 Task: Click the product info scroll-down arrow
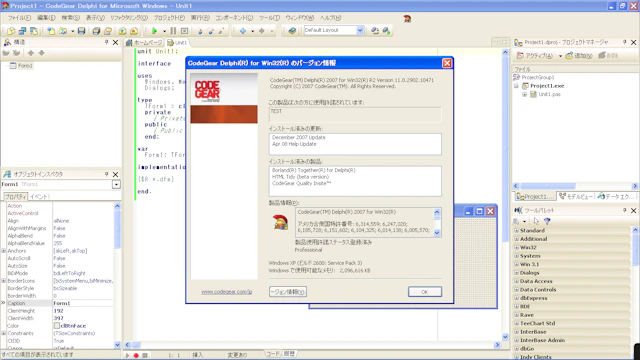pos(437,233)
